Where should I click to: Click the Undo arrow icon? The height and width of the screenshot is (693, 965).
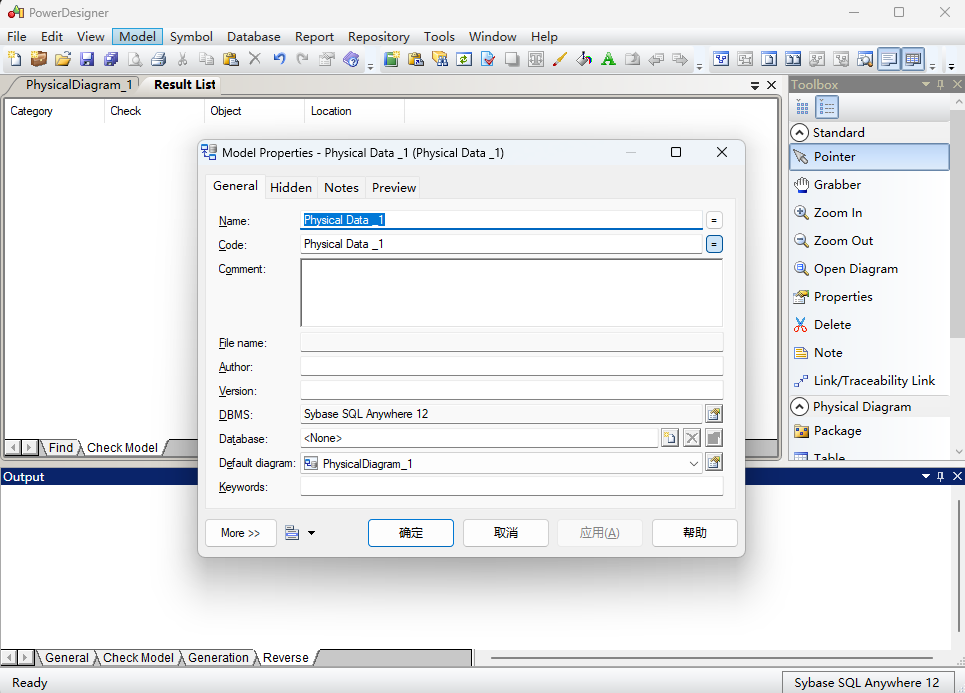coord(279,59)
